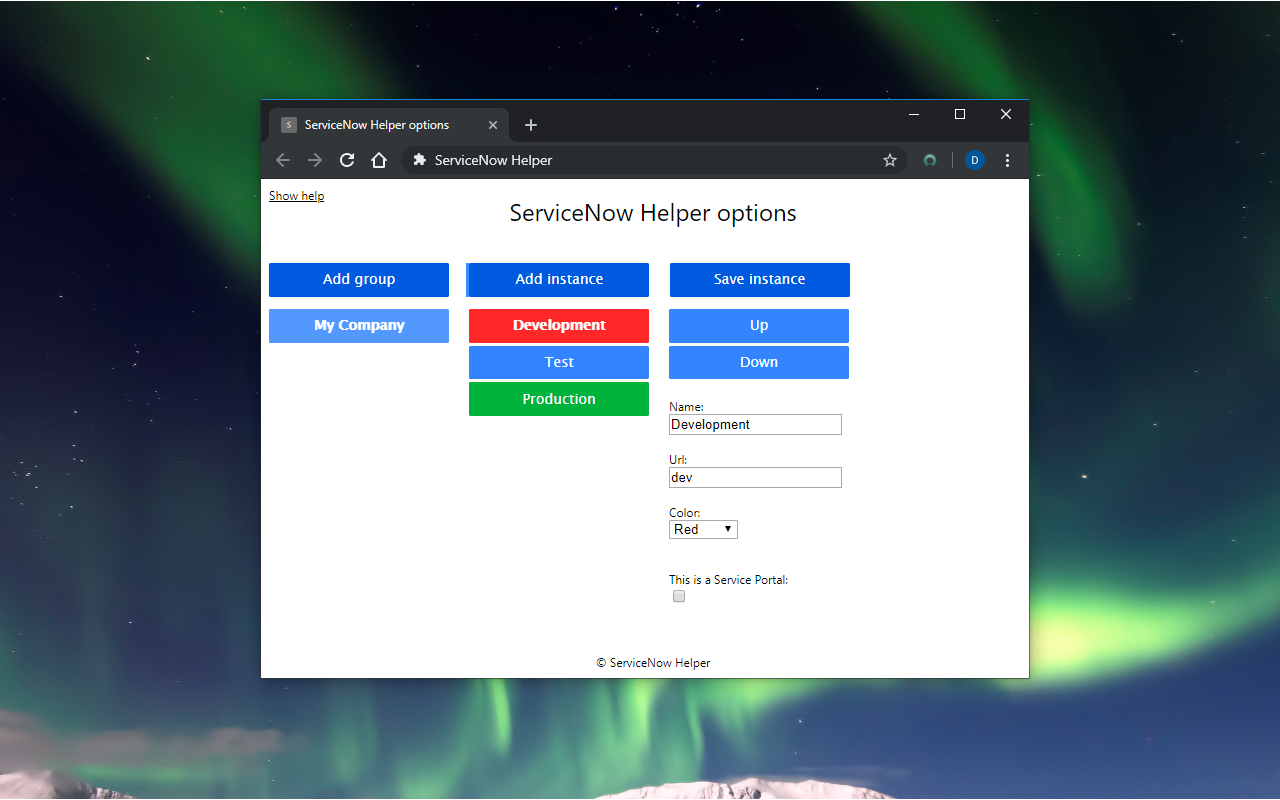The image size is (1280, 800).
Task: Open the Chrome three-dot menu
Action: 1007,160
